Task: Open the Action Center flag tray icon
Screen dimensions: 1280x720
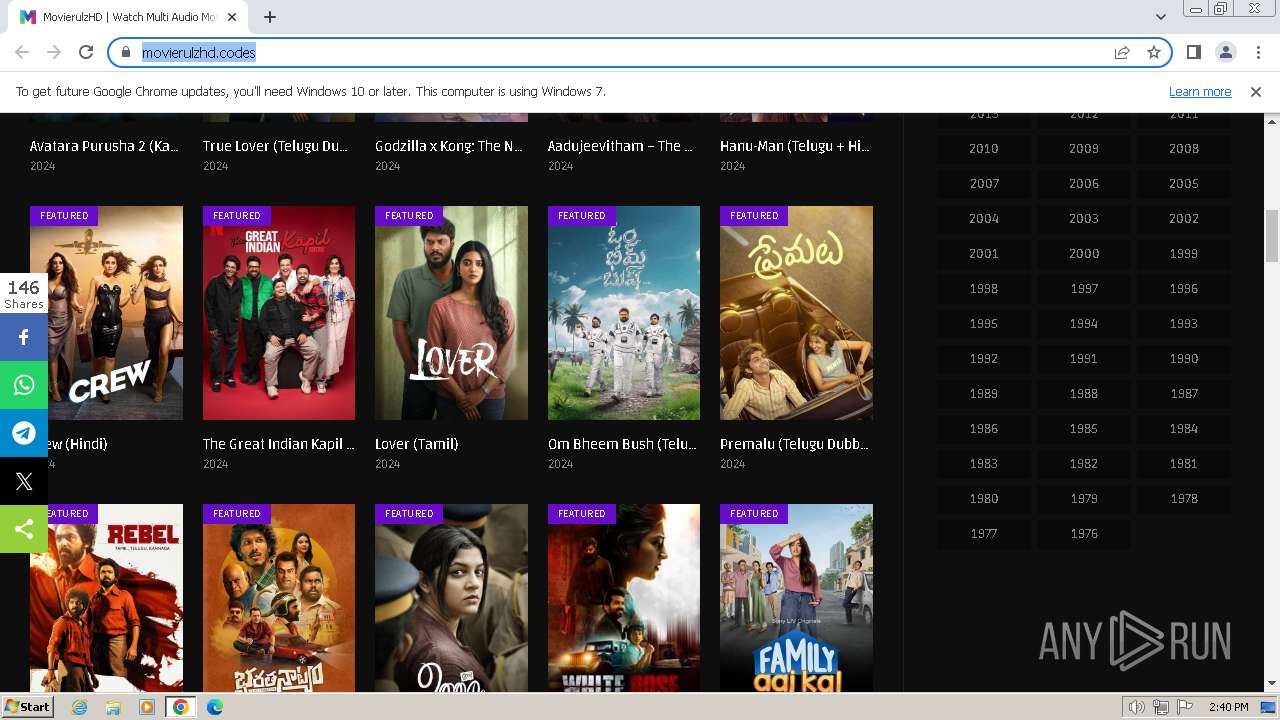Action: pos(1185,707)
